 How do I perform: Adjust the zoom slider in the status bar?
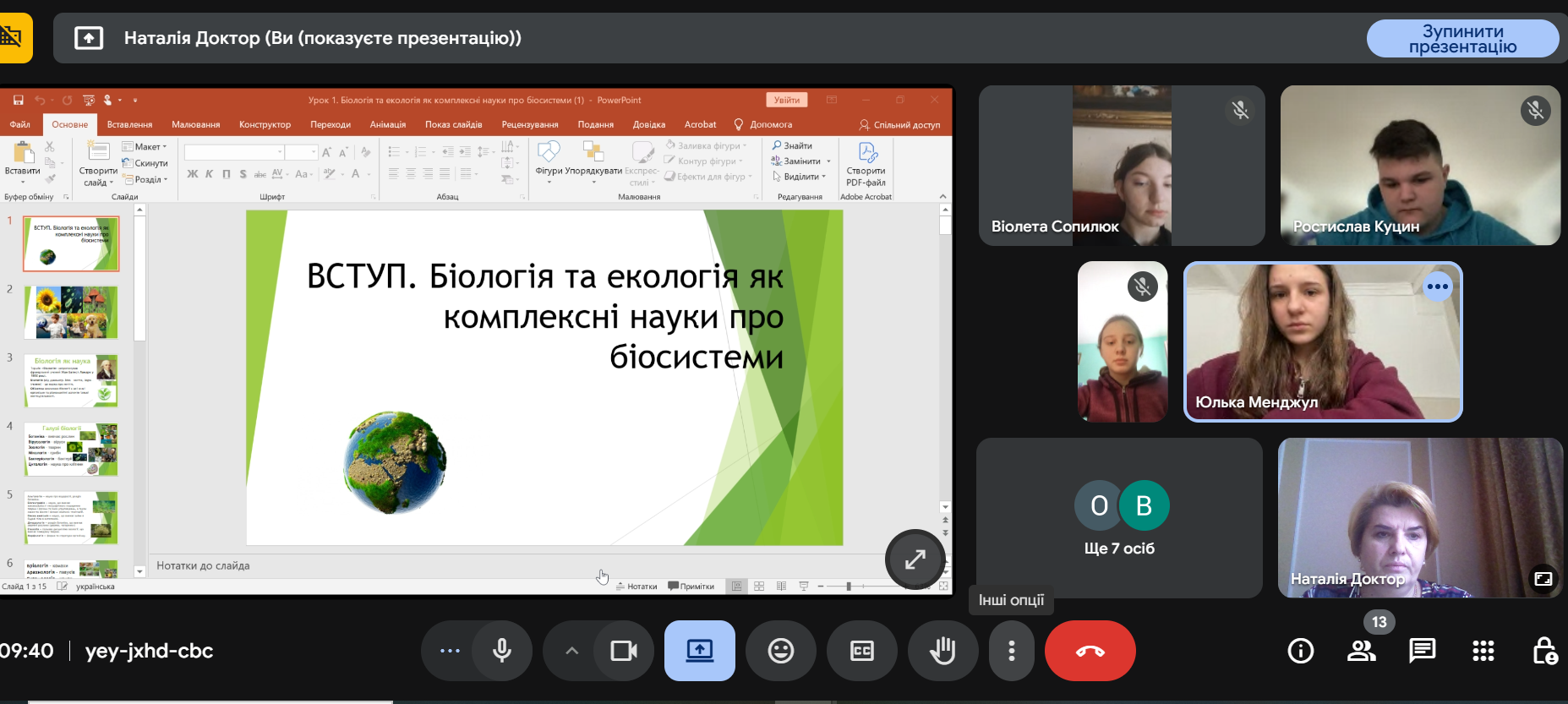[849, 586]
